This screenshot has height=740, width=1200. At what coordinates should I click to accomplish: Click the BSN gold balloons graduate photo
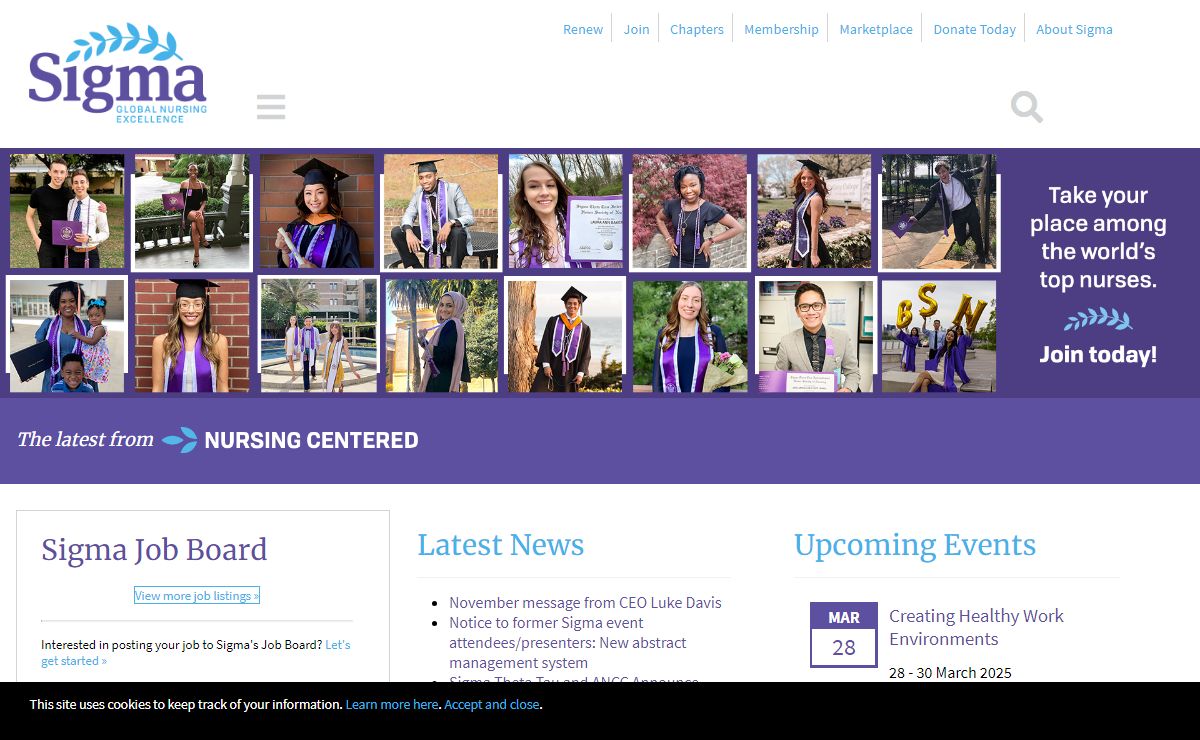point(938,336)
